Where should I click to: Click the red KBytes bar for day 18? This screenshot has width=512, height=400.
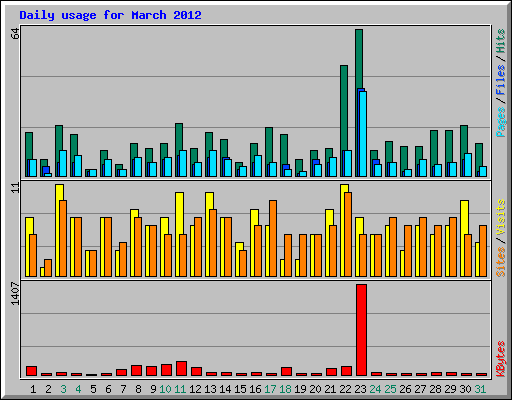[286, 372]
